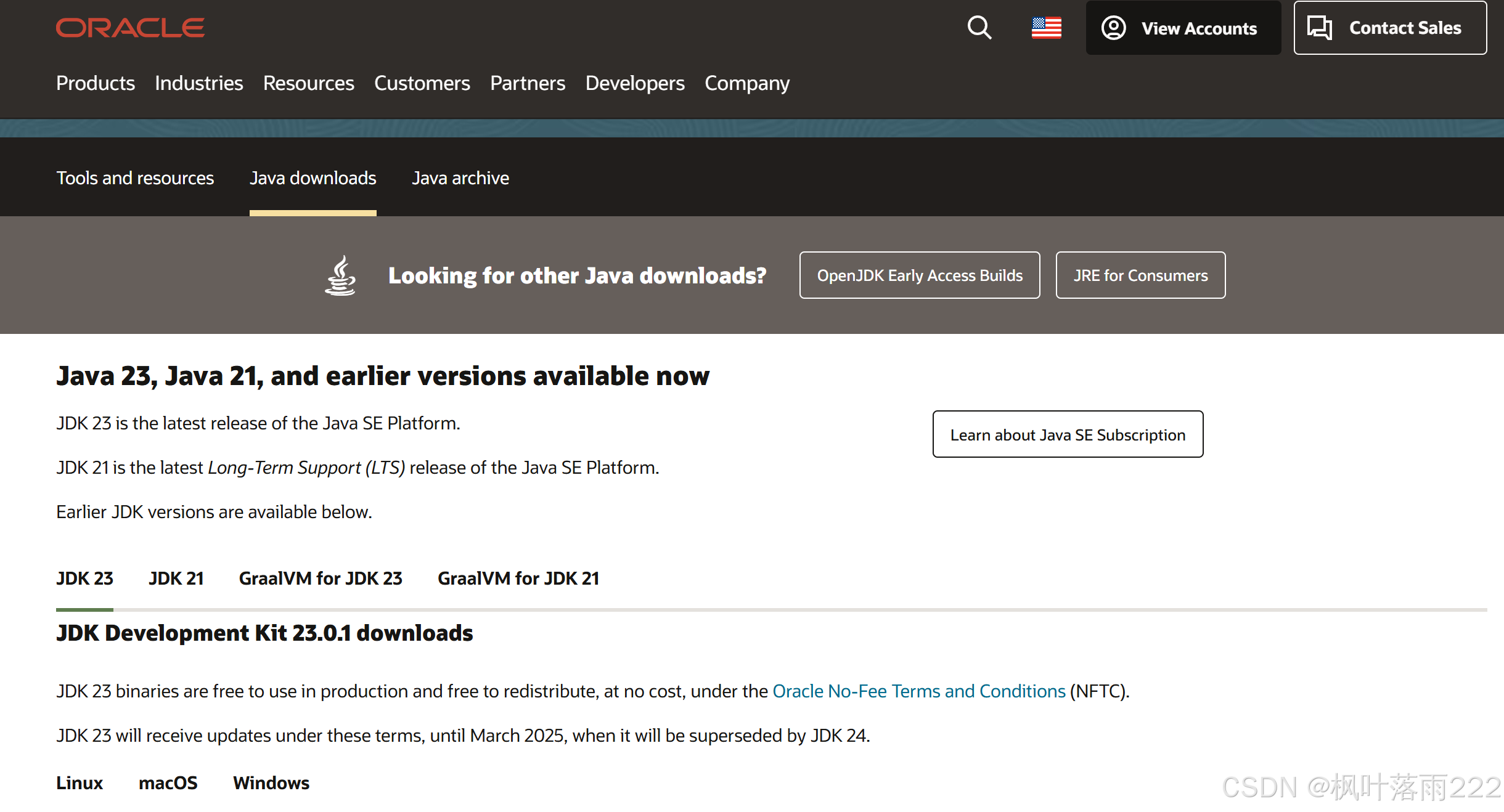This screenshot has height=812, width=1504.
Task: Click 'Looking for other Java downloads?' text
Action: pos(577,275)
